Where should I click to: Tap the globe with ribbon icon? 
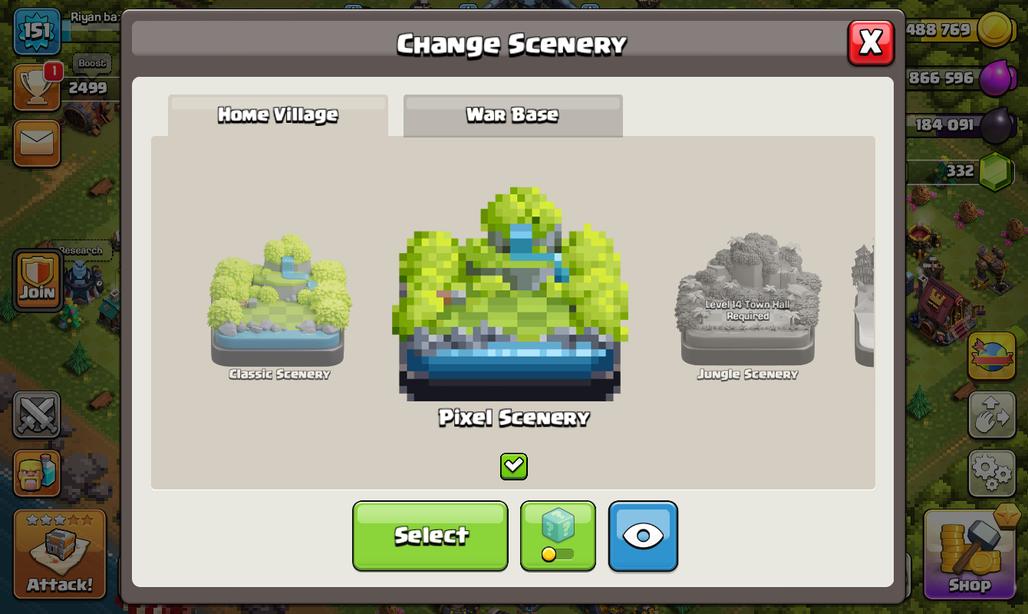click(x=992, y=356)
